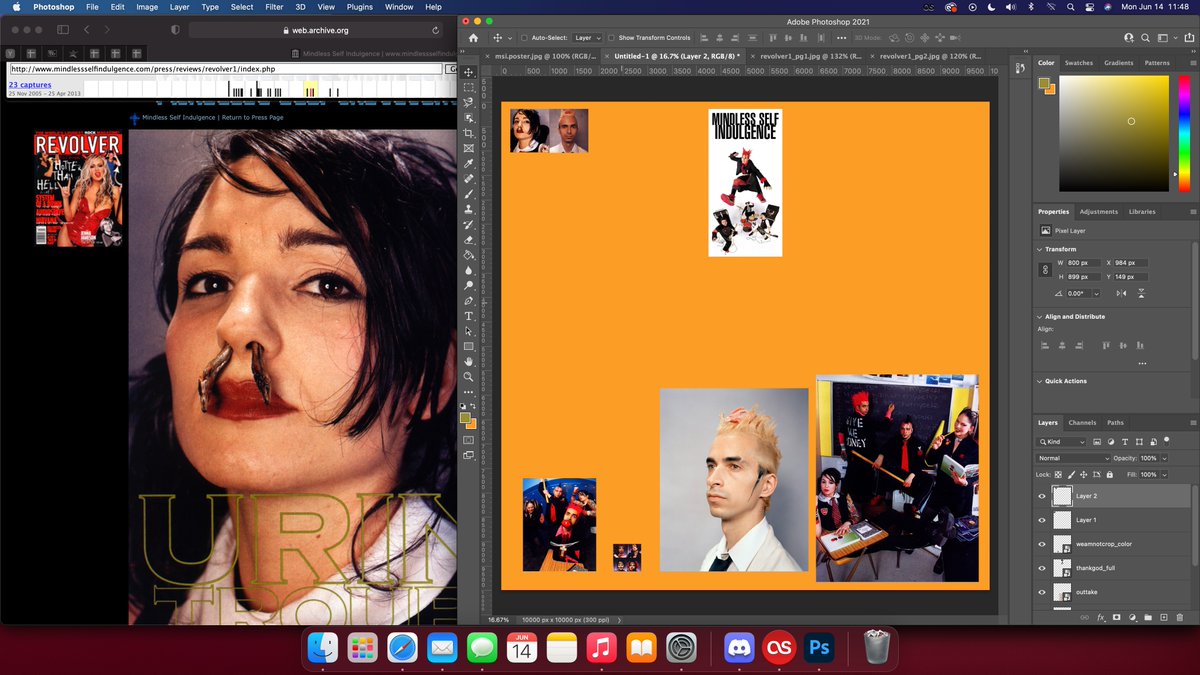Add a layer mask

(x=1117, y=617)
